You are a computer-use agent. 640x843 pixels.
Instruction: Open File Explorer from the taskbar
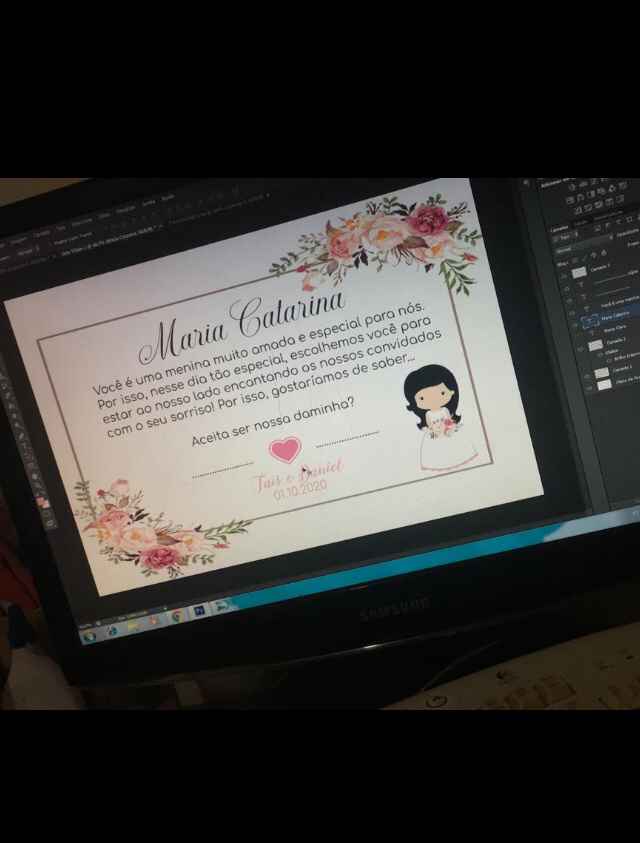(134, 625)
